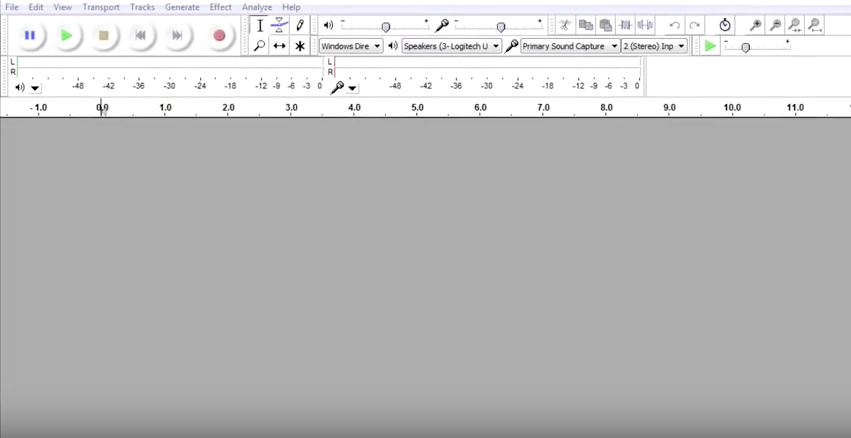The width and height of the screenshot is (851, 438).
Task: Paste audio with the clipboard icon
Action: [606, 25]
